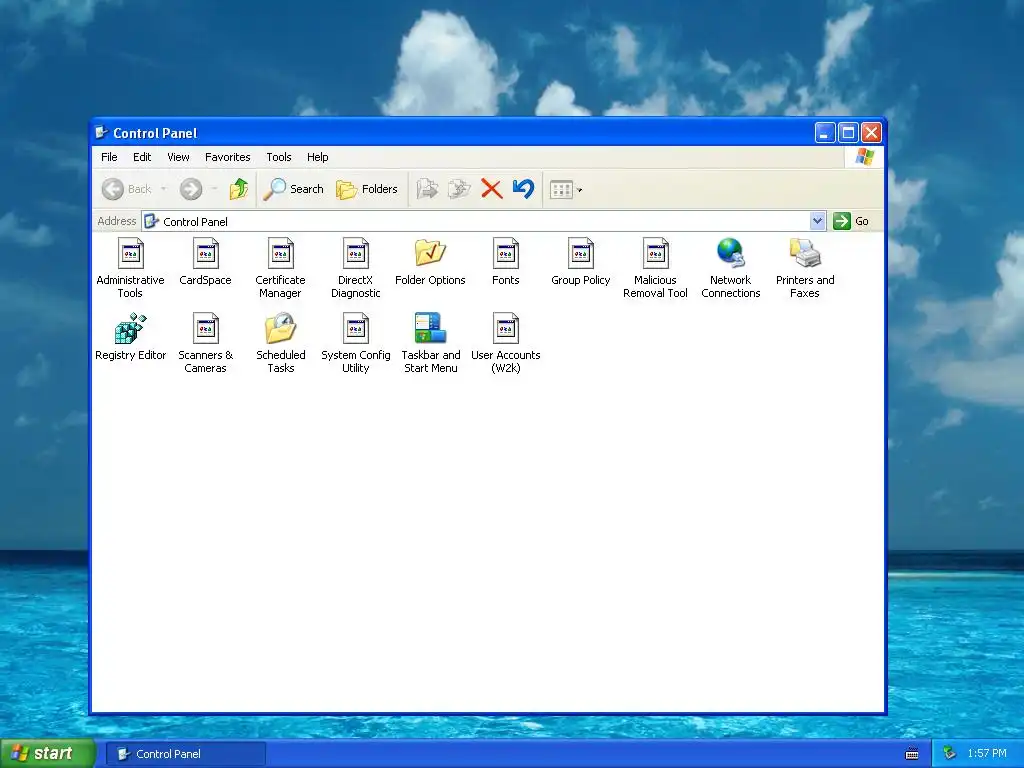Viewport: 1024px width, 768px height.
Task: Launch DirectX Diagnostic item
Action: click(356, 253)
